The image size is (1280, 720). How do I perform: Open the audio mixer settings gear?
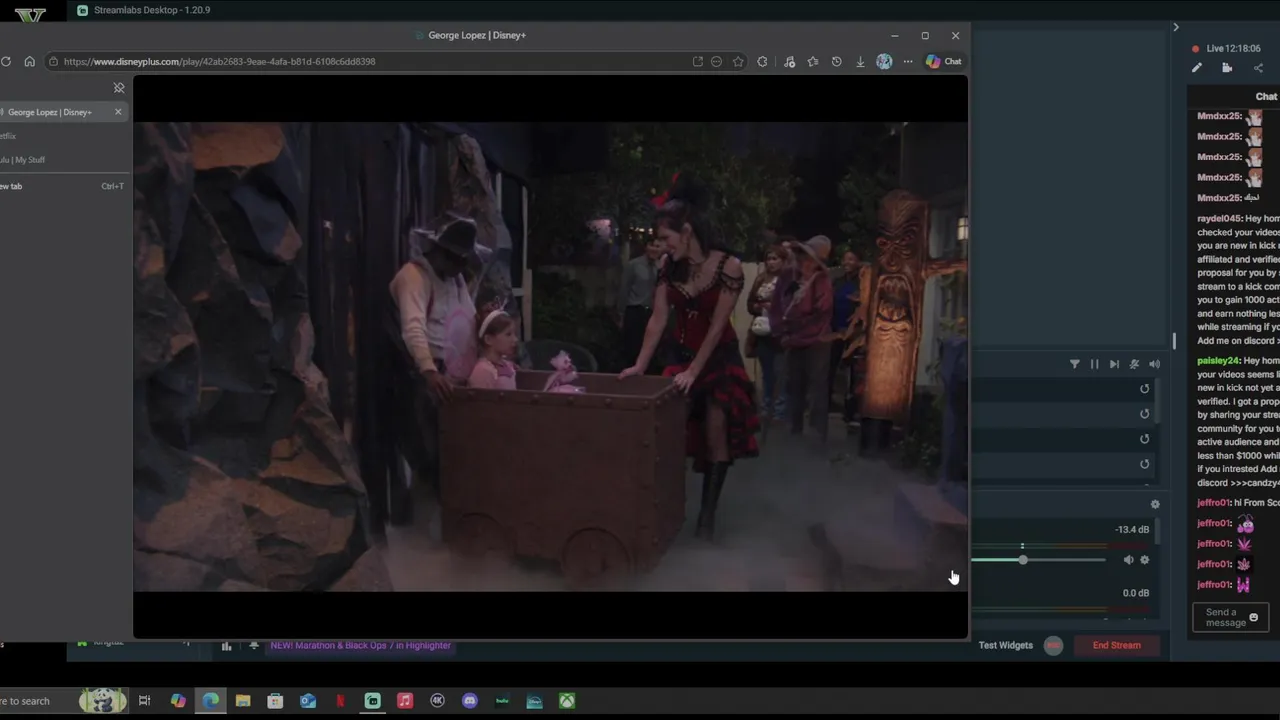[1155, 504]
